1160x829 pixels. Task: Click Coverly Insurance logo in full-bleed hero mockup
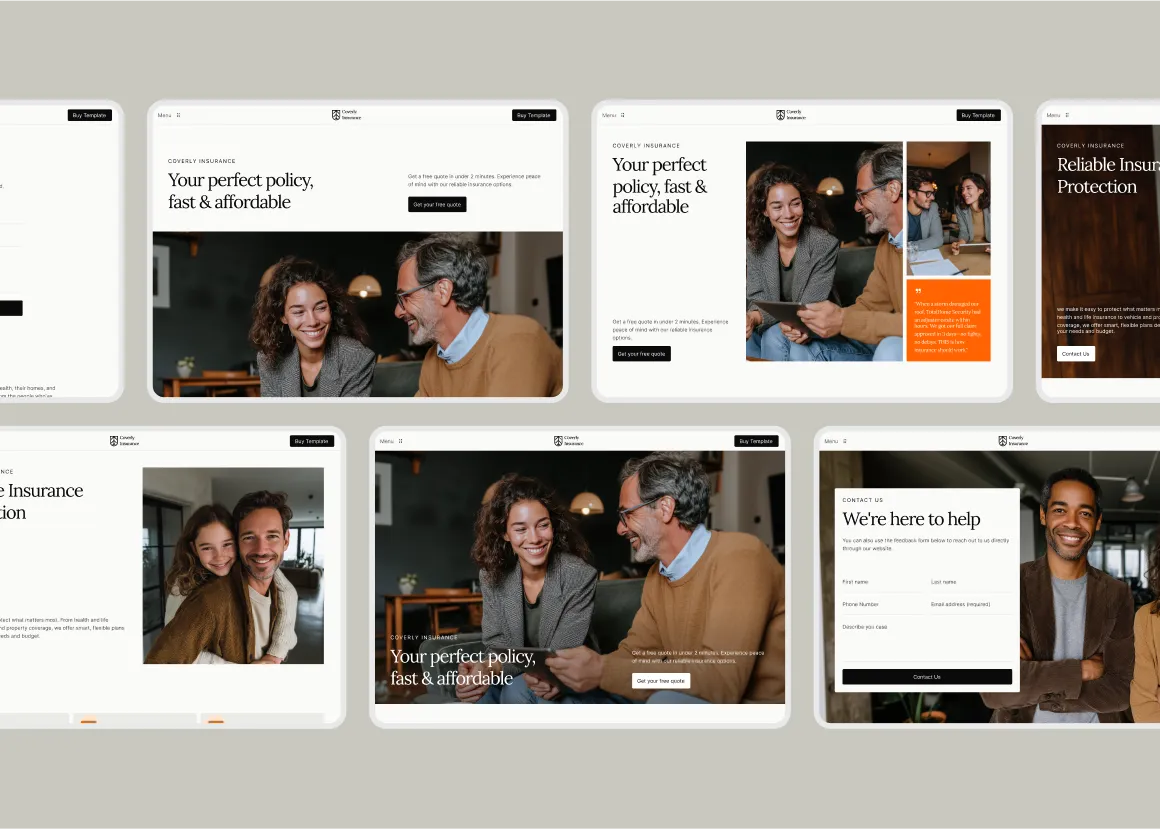(568, 441)
